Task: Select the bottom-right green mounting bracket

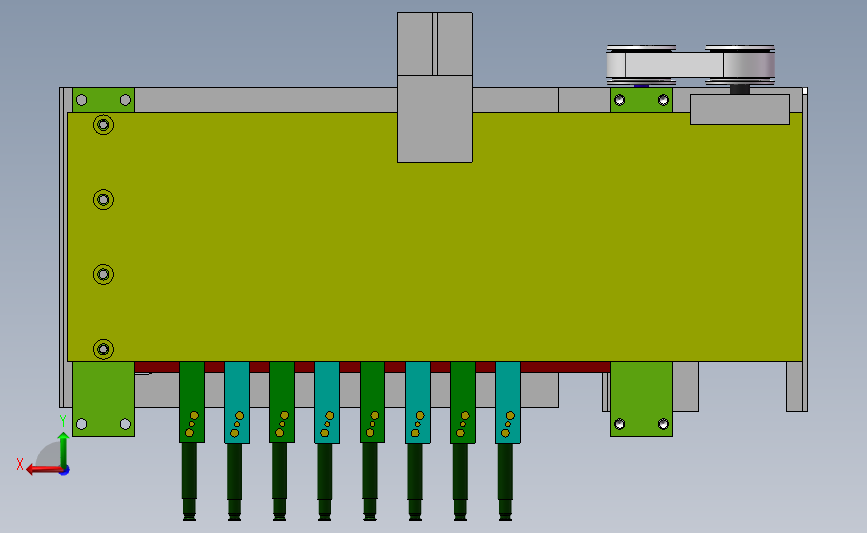Action: [x=641, y=399]
